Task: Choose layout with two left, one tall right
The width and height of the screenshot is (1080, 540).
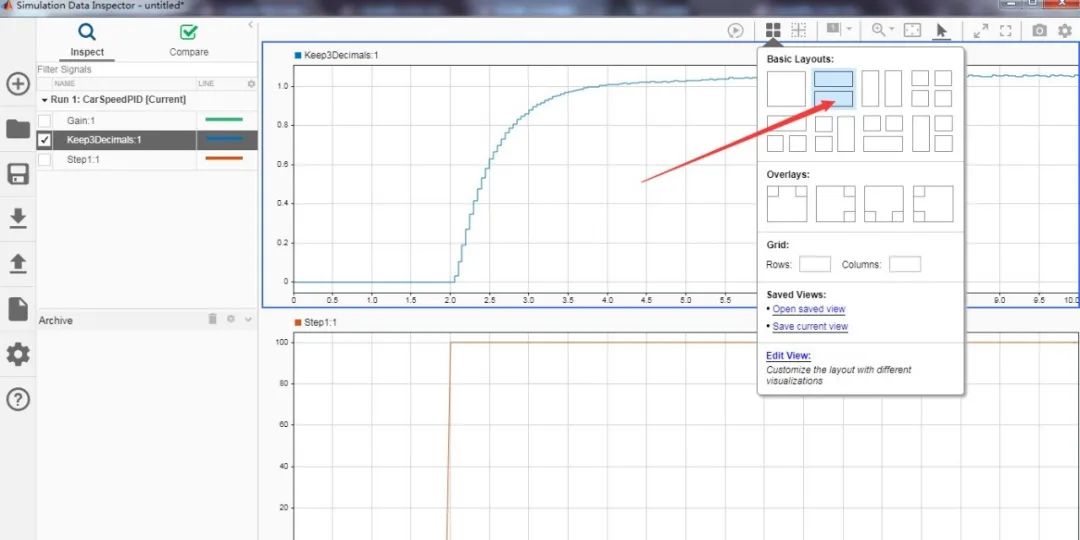Action: (x=835, y=134)
